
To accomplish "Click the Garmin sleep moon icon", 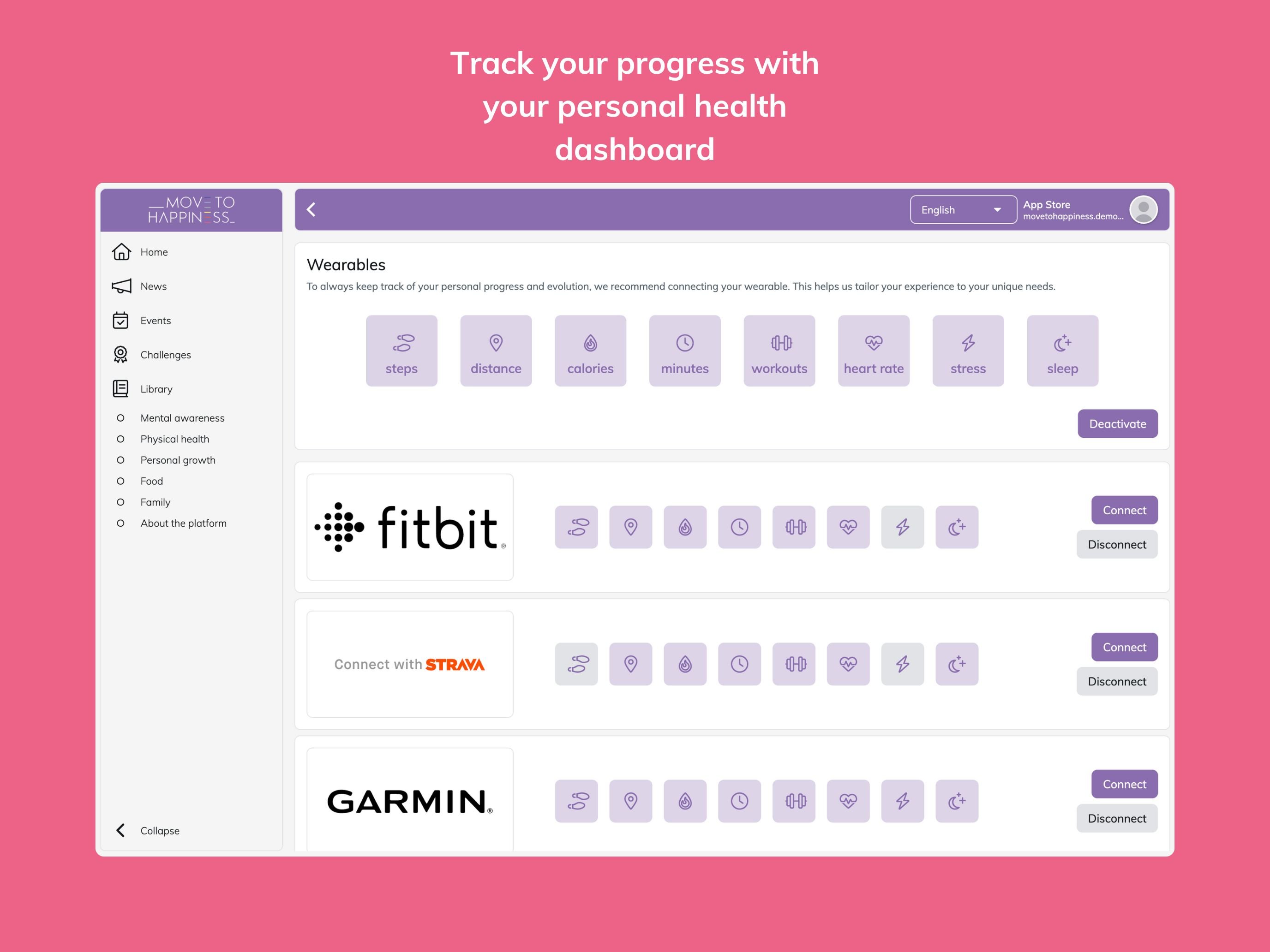I will pos(957,801).
